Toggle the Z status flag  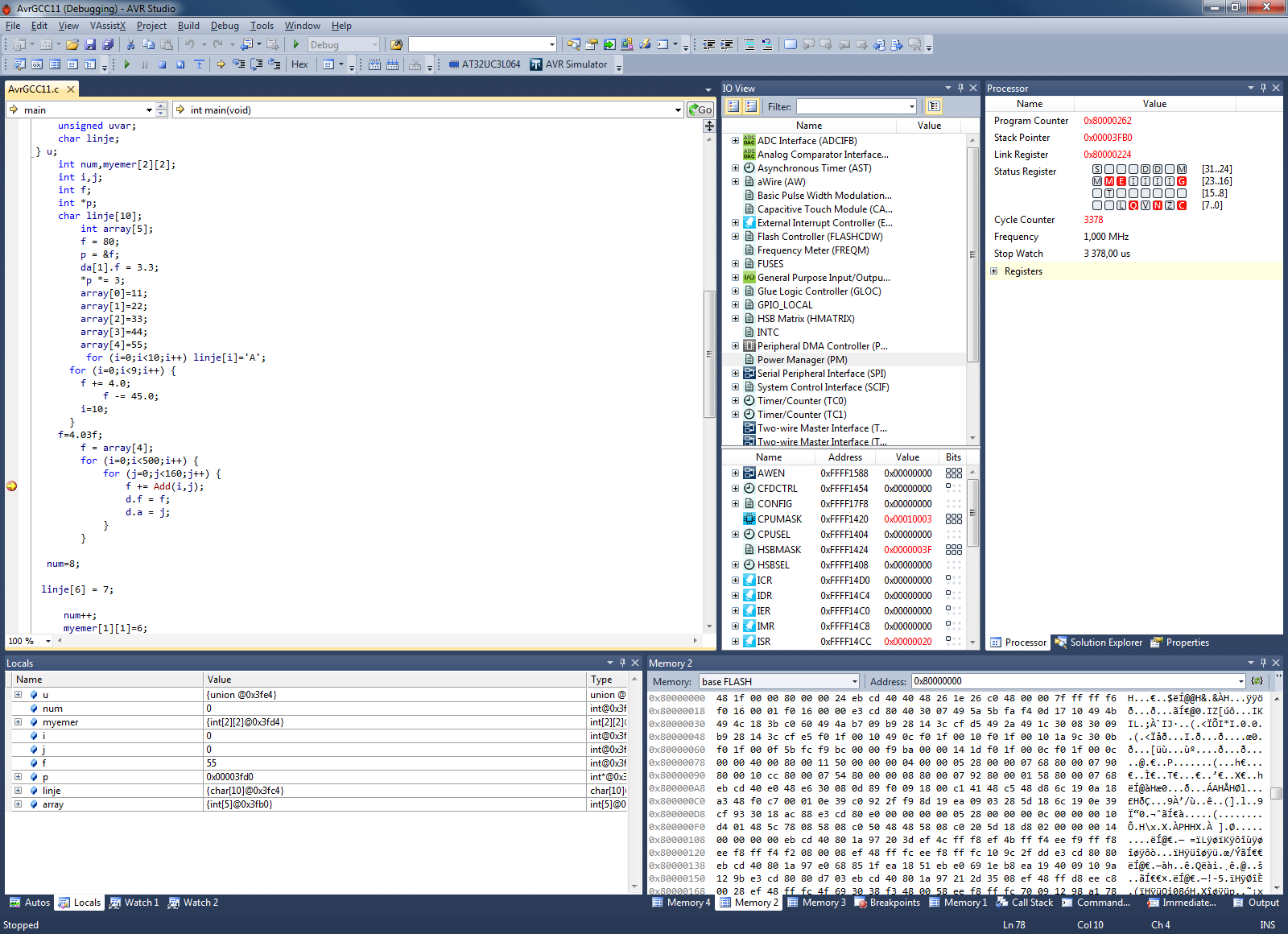[x=1170, y=205]
